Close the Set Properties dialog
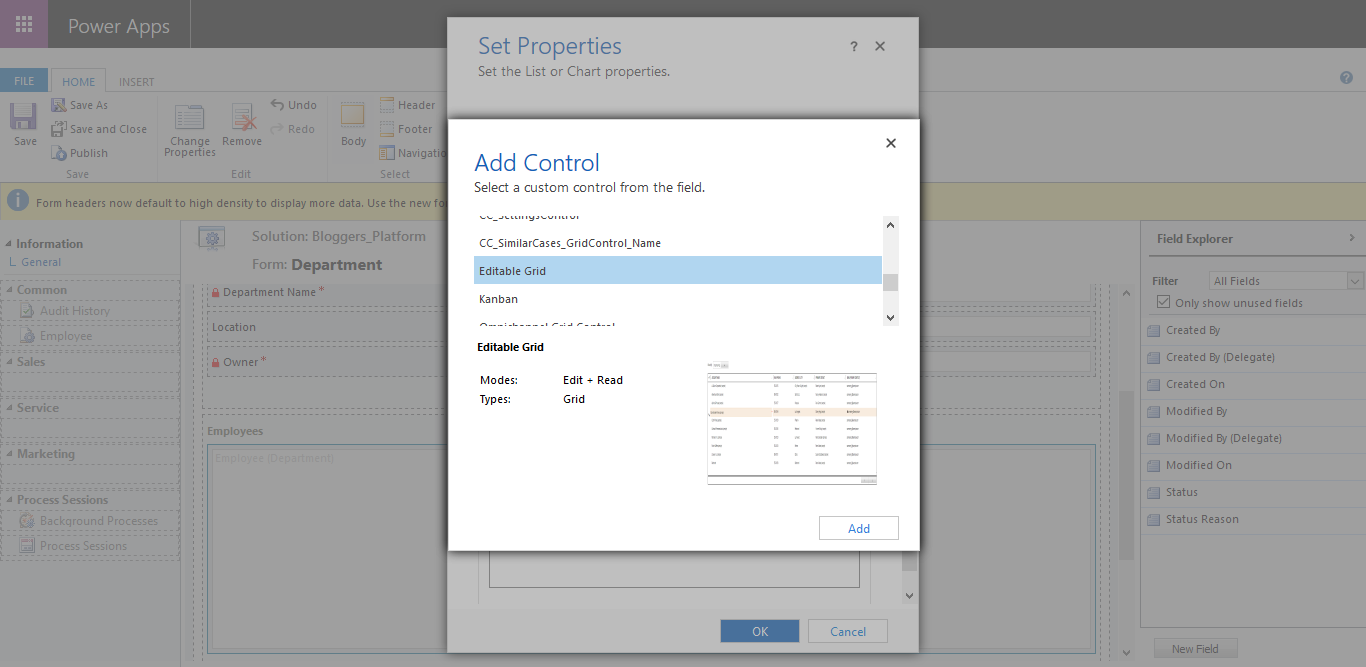The height and width of the screenshot is (667, 1366). (880, 46)
